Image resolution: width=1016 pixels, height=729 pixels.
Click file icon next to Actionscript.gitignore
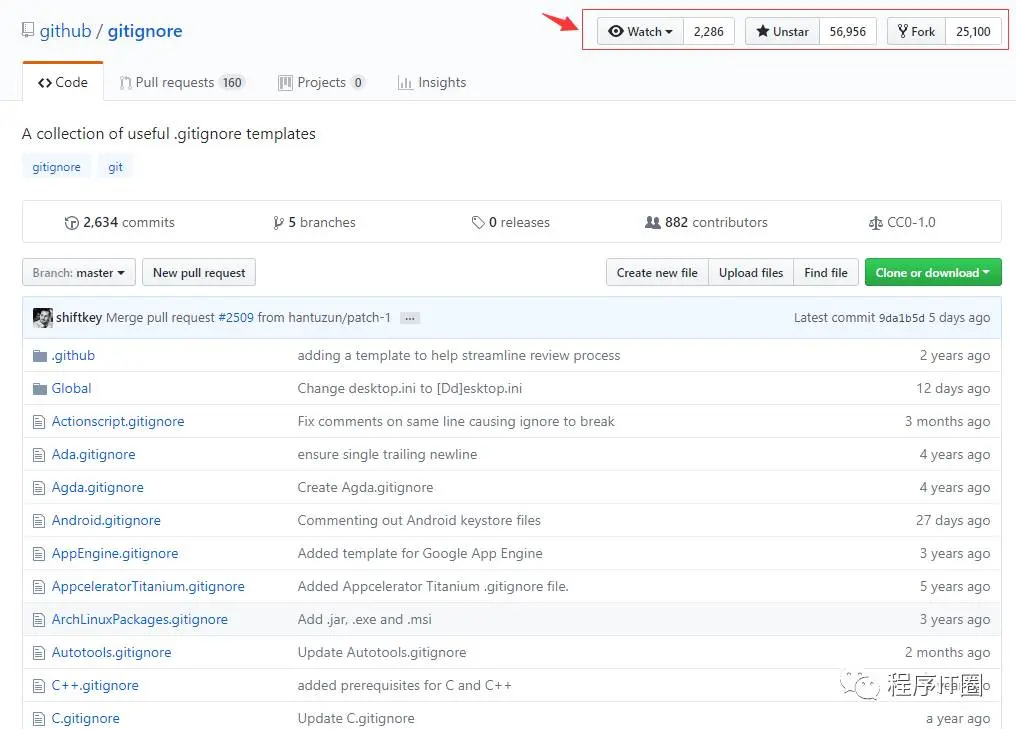[x=39, y=422]
